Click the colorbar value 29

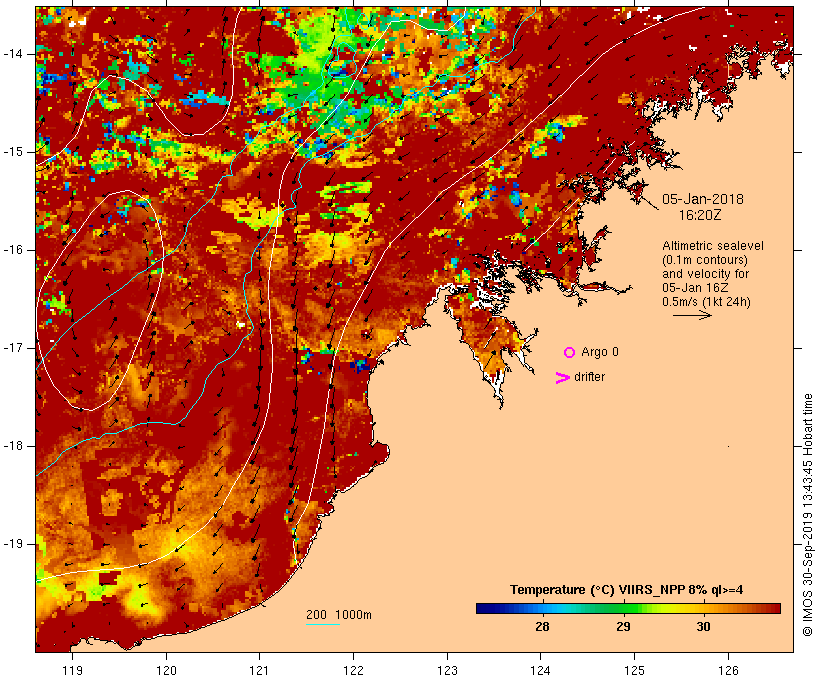[x=623, y=626]
